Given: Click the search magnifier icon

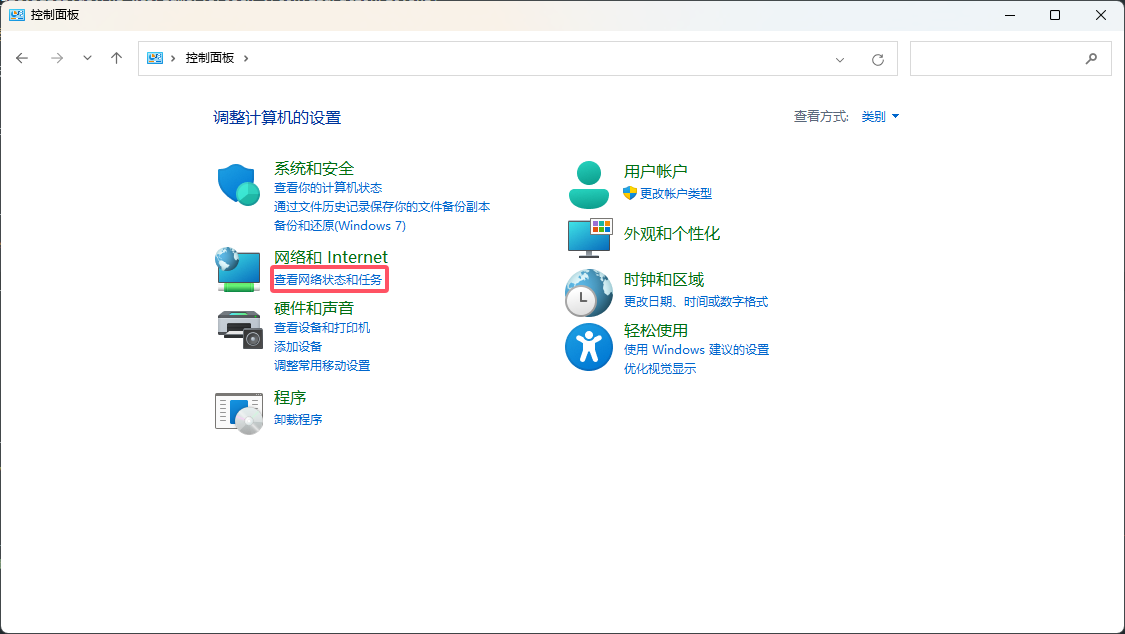Looking at the screenshot, I should coord(1091,59).
